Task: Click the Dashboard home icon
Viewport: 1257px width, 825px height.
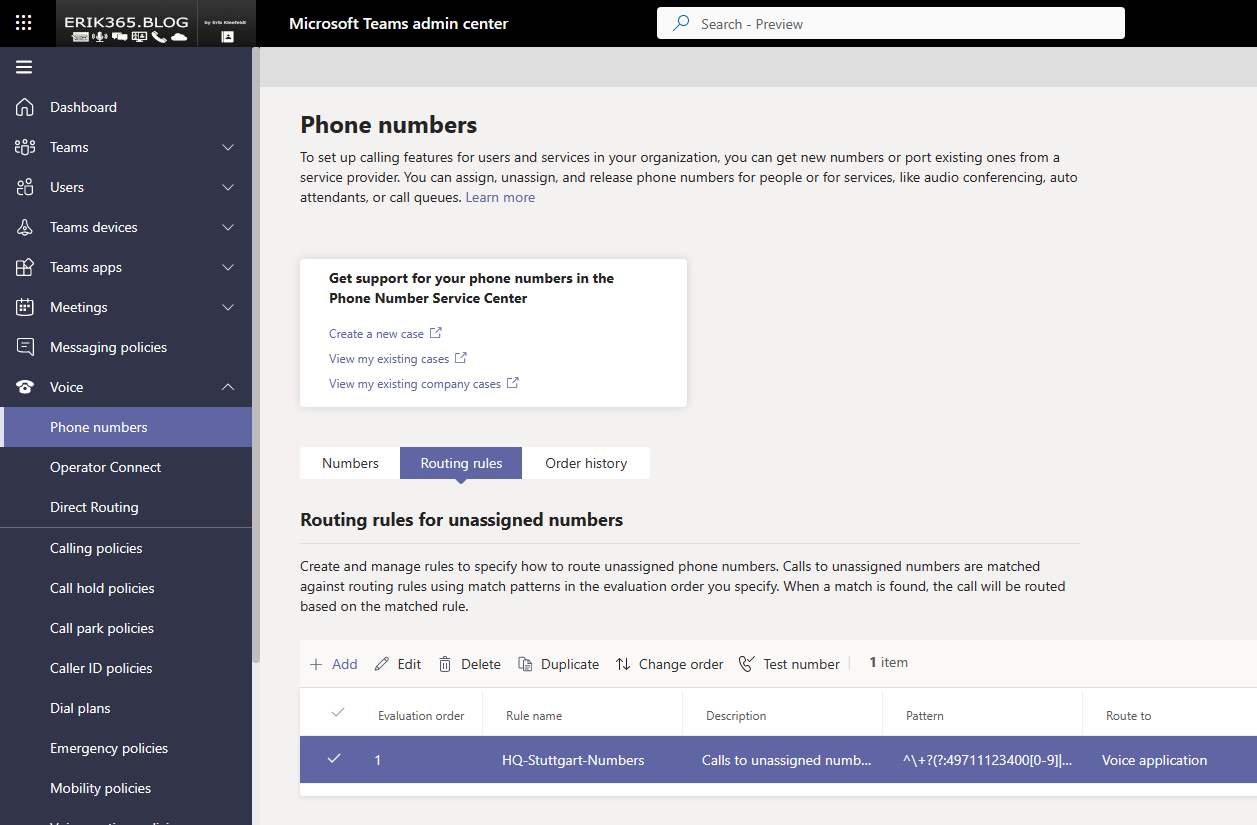Action: coord(25,107)
